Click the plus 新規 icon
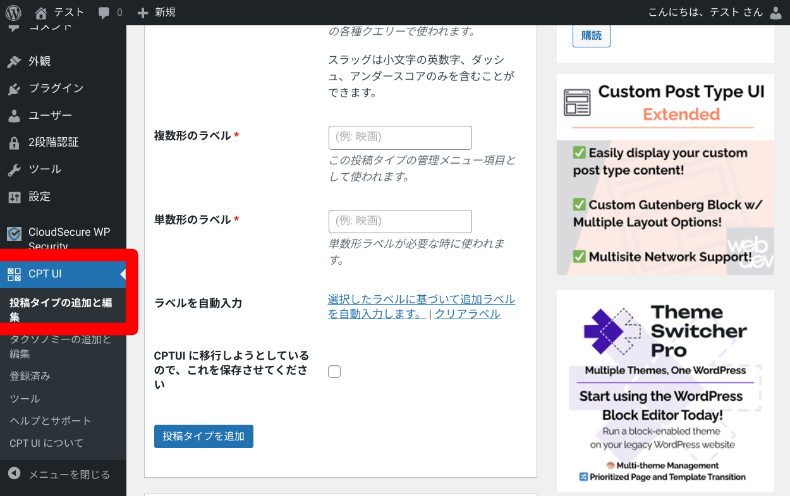Screen dimensions: 790x496 pos(143,13)
